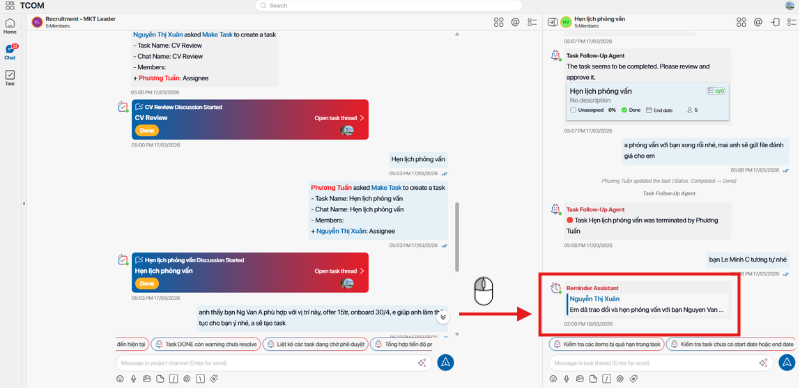
Task: Open the members count on the task card
Action: click(x=692, y=110)
